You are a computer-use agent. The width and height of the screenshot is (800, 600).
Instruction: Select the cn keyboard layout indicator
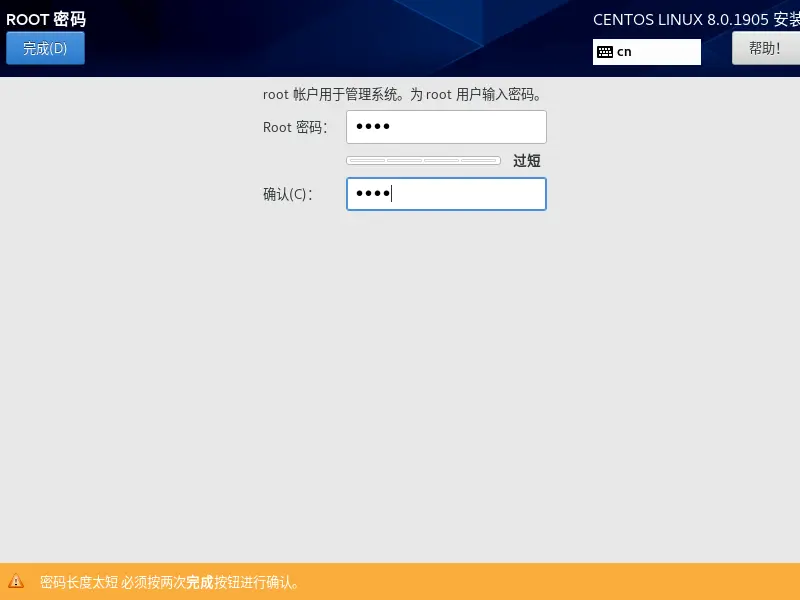click(x=646, y=52)
